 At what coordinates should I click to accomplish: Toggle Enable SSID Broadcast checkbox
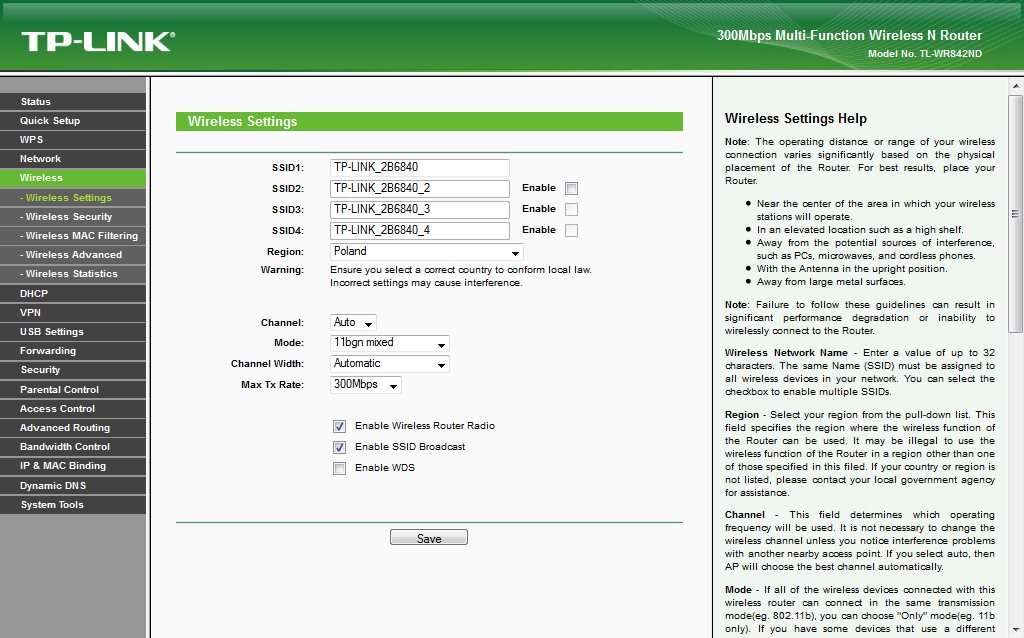(340, 447)
